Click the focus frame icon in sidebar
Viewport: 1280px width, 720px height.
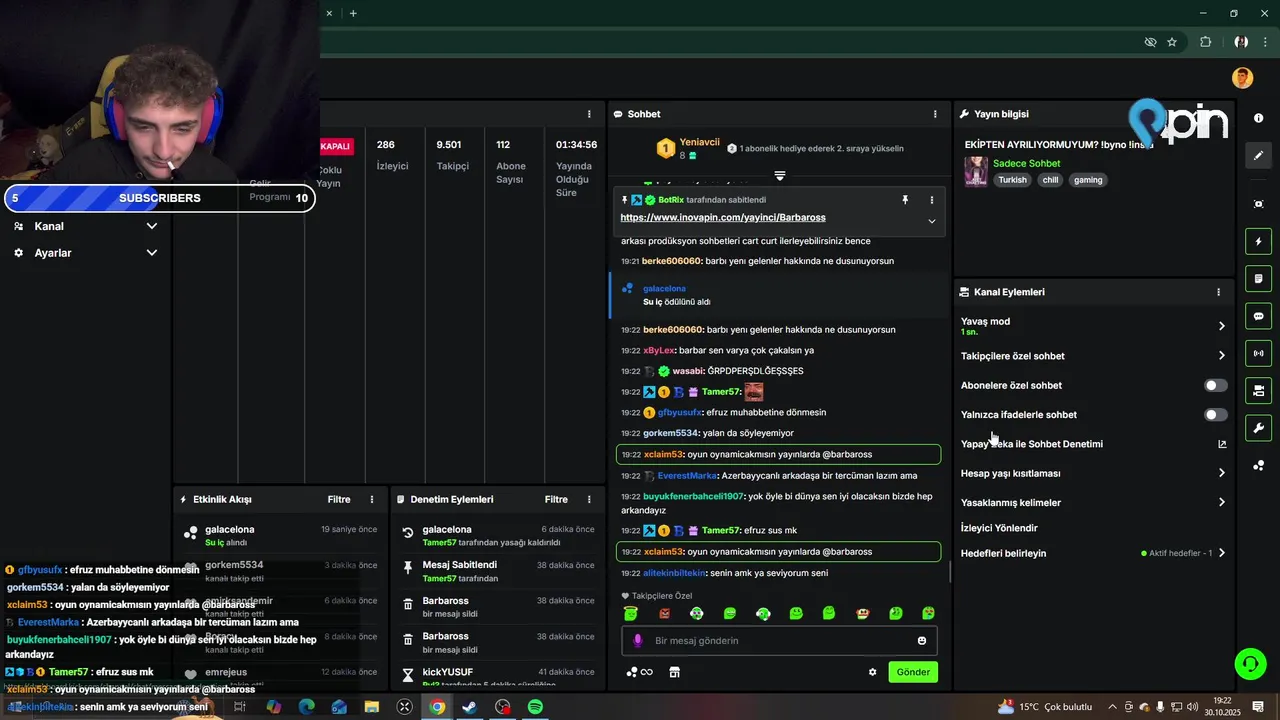tap(1258, 204)
